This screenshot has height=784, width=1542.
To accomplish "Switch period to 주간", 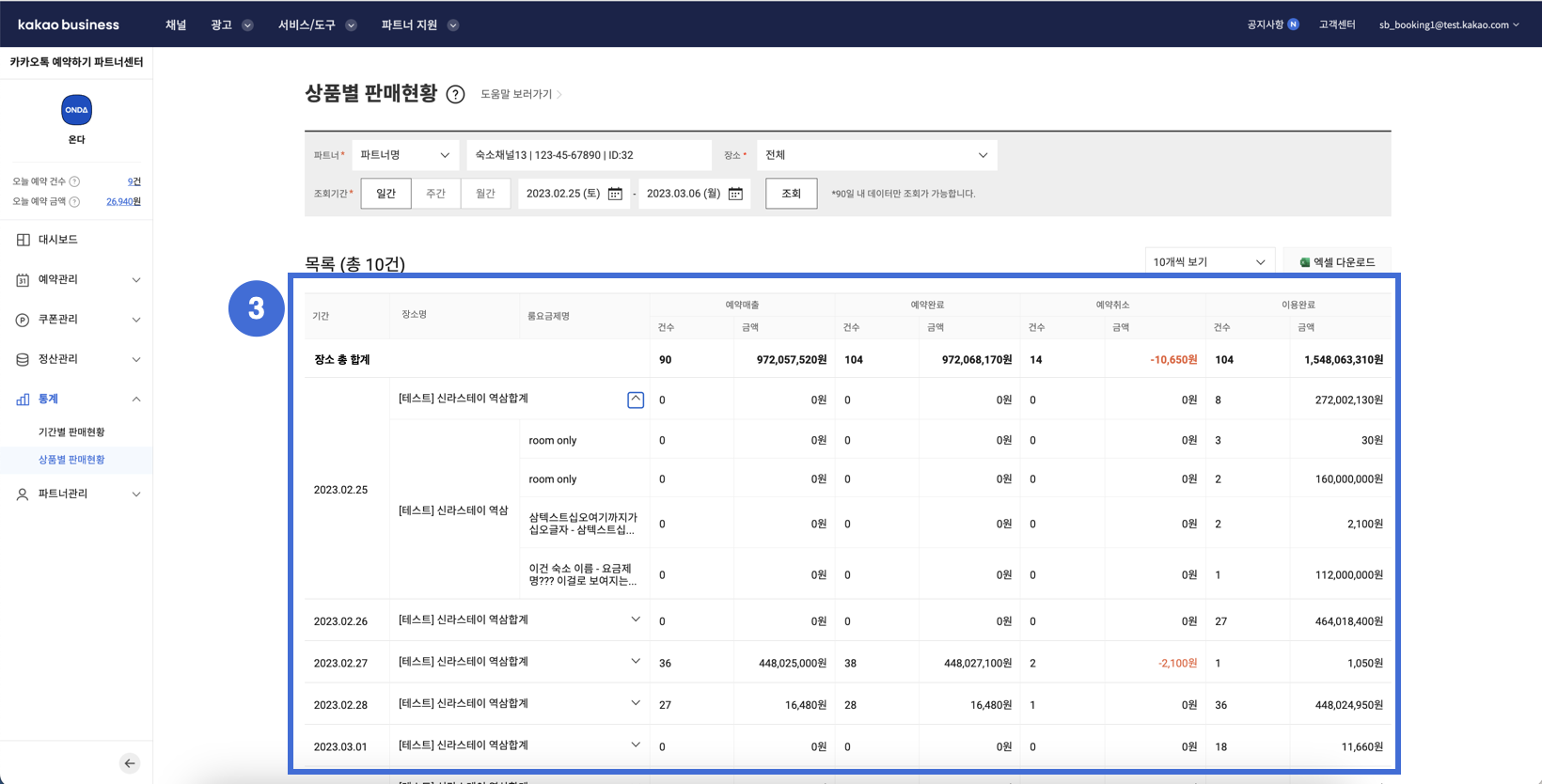I will click(x=435, y=194).
